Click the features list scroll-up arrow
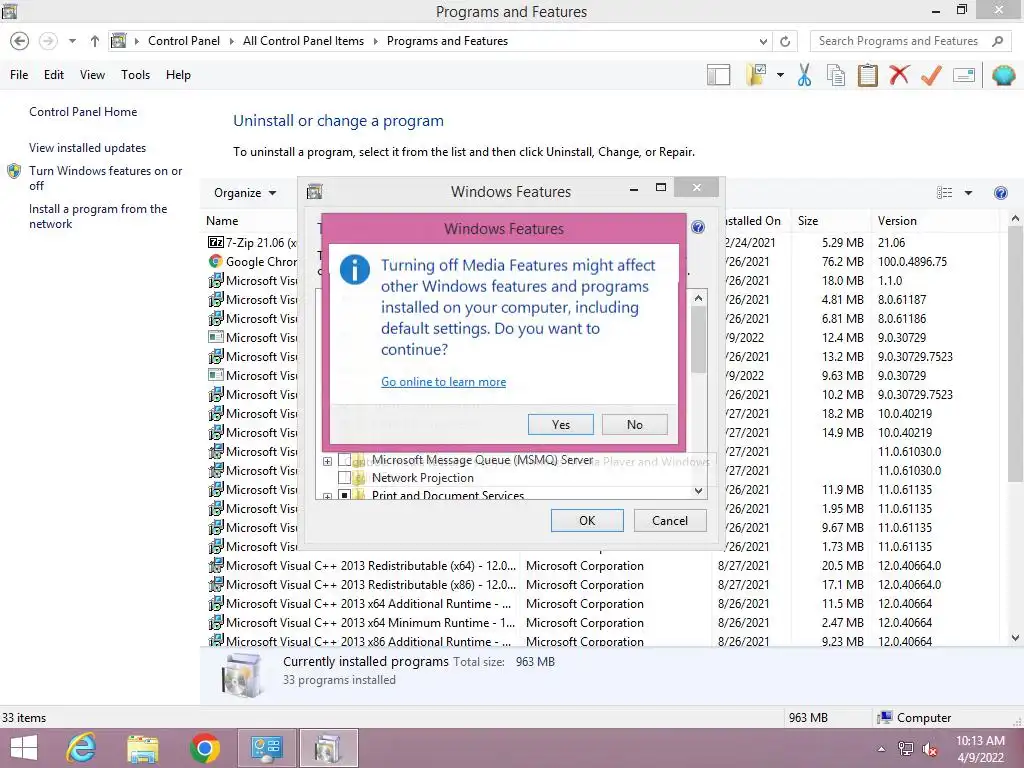The height and width of the screenshot is (768, 1024). tap(699, 298)
